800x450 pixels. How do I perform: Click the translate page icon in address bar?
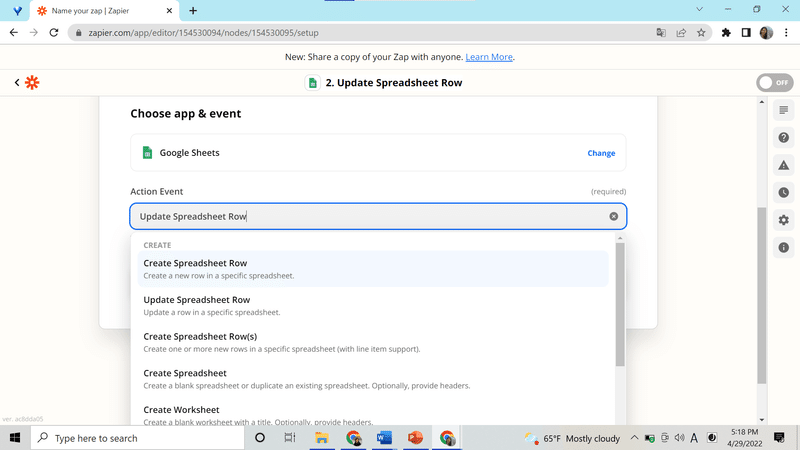point(661,33)
